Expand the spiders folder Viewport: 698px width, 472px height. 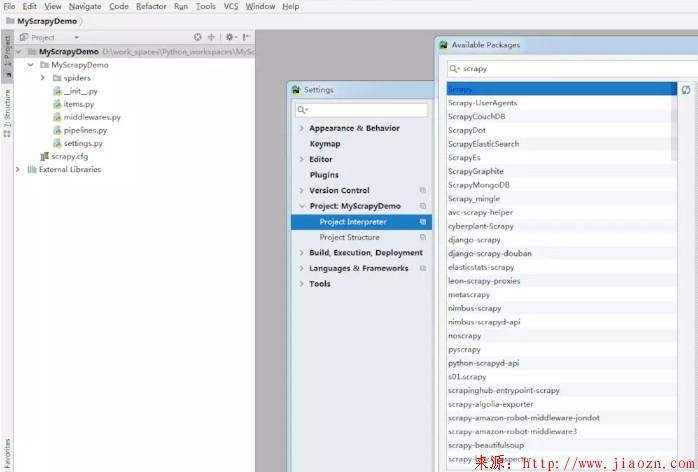coord(42,78)
